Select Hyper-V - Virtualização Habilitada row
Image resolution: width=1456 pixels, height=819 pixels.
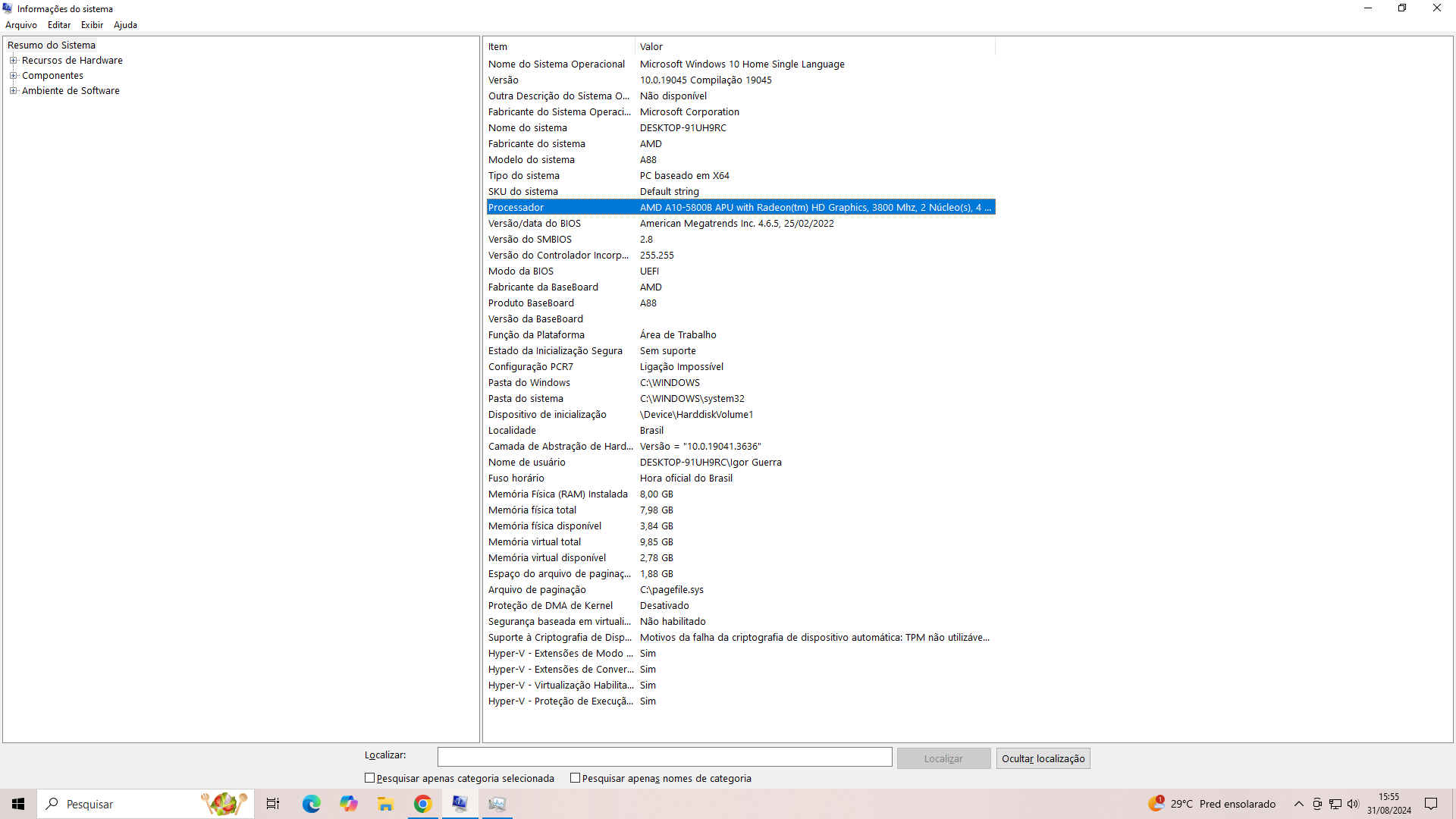click(740, 686)
